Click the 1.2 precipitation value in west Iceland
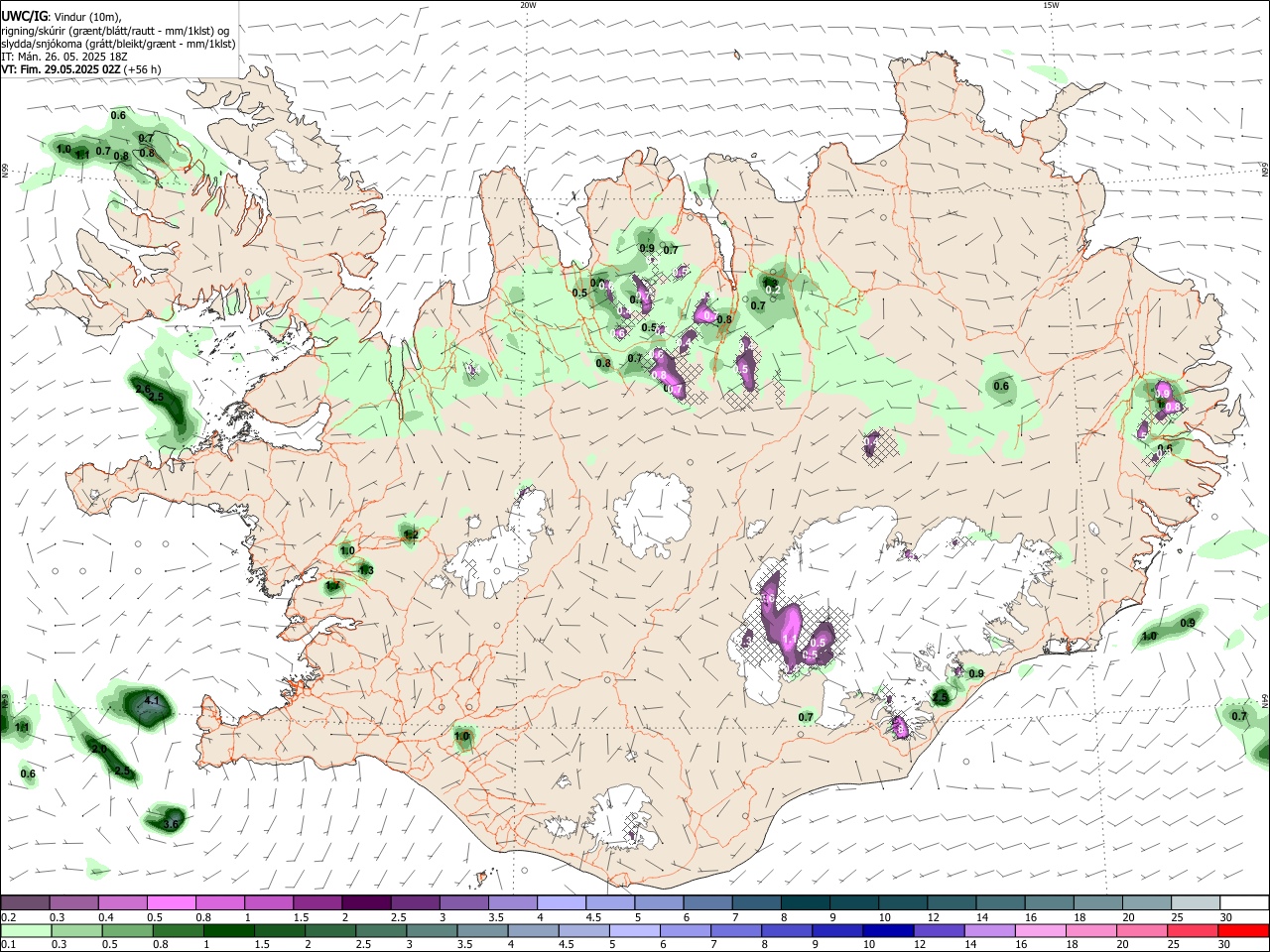Image resolution: width=1270 pixels, height=952 pixels. (411, 535)
